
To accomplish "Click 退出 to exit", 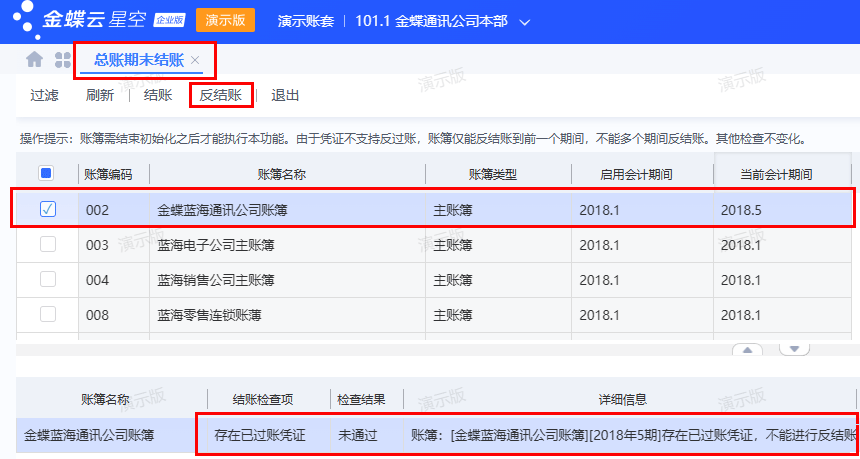I will pos(285,96).
